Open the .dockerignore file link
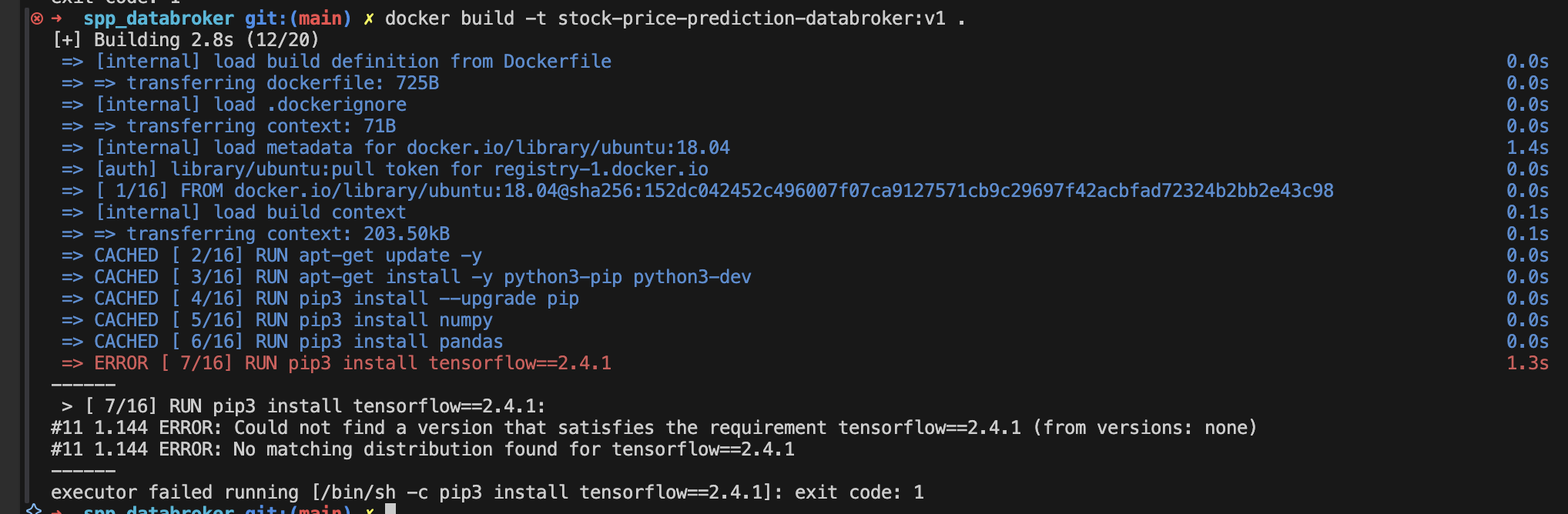 coord(337,105)
